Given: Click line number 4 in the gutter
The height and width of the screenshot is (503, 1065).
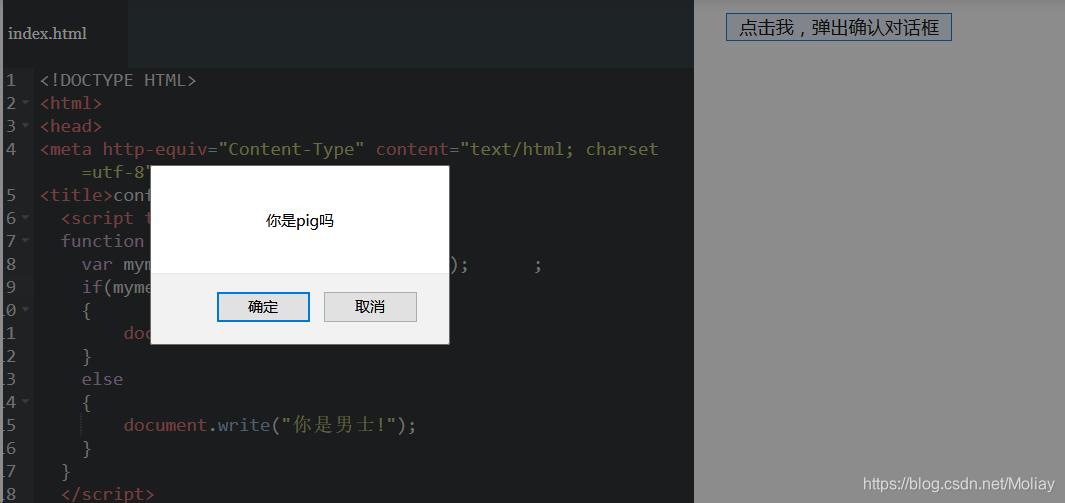Looking at the screenshot, I should [10, 149].
